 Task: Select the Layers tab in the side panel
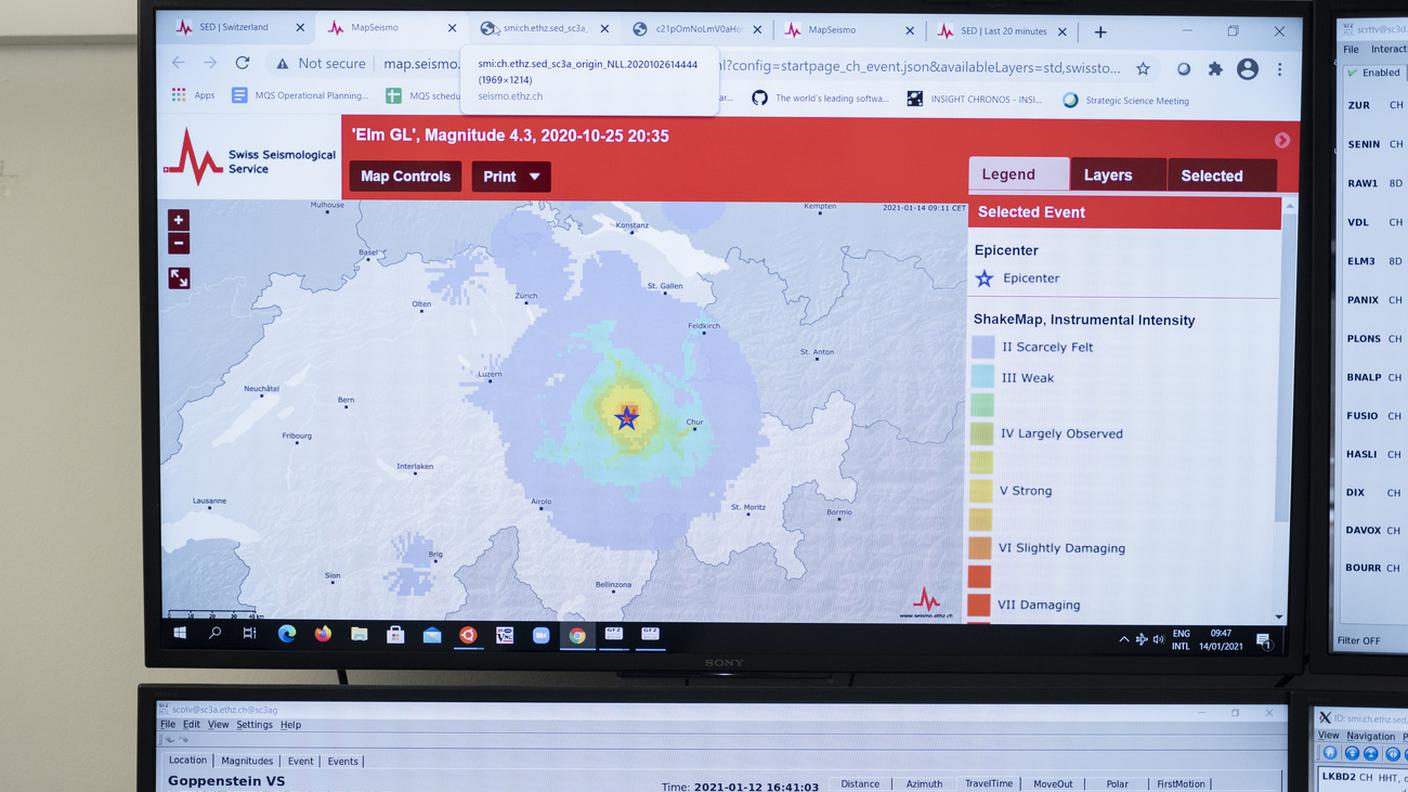[1118, 175]
